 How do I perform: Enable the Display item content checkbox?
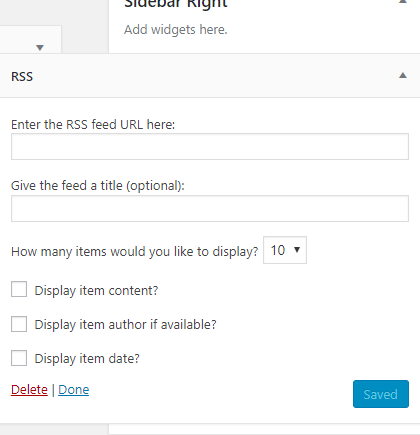[x=19, y=289]
